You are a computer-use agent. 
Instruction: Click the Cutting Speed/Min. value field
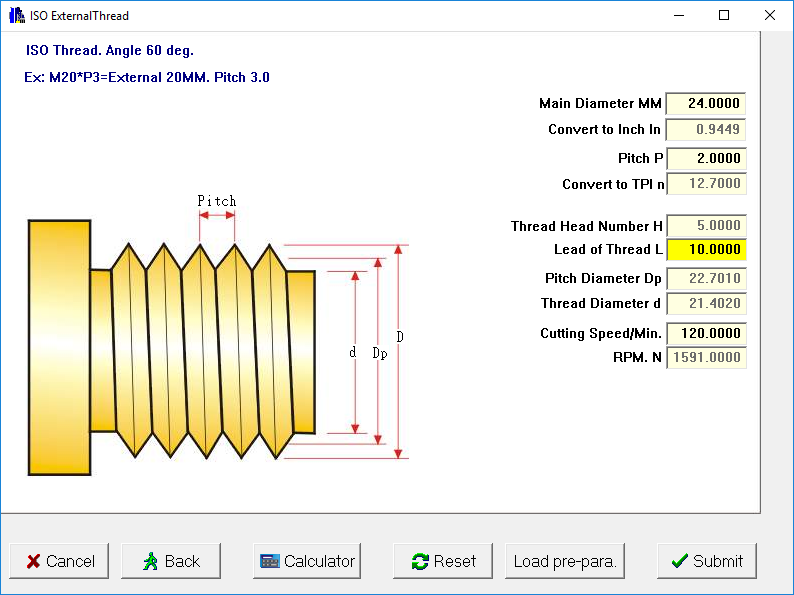tap(705, 334)
